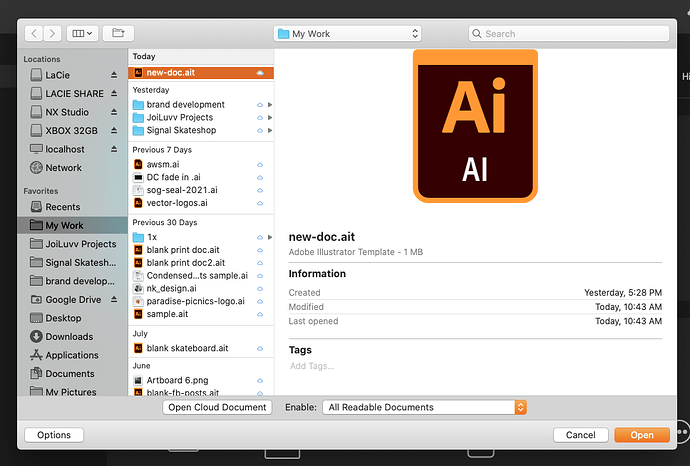
Task: Click the Options button
Action: pos(54,435)
